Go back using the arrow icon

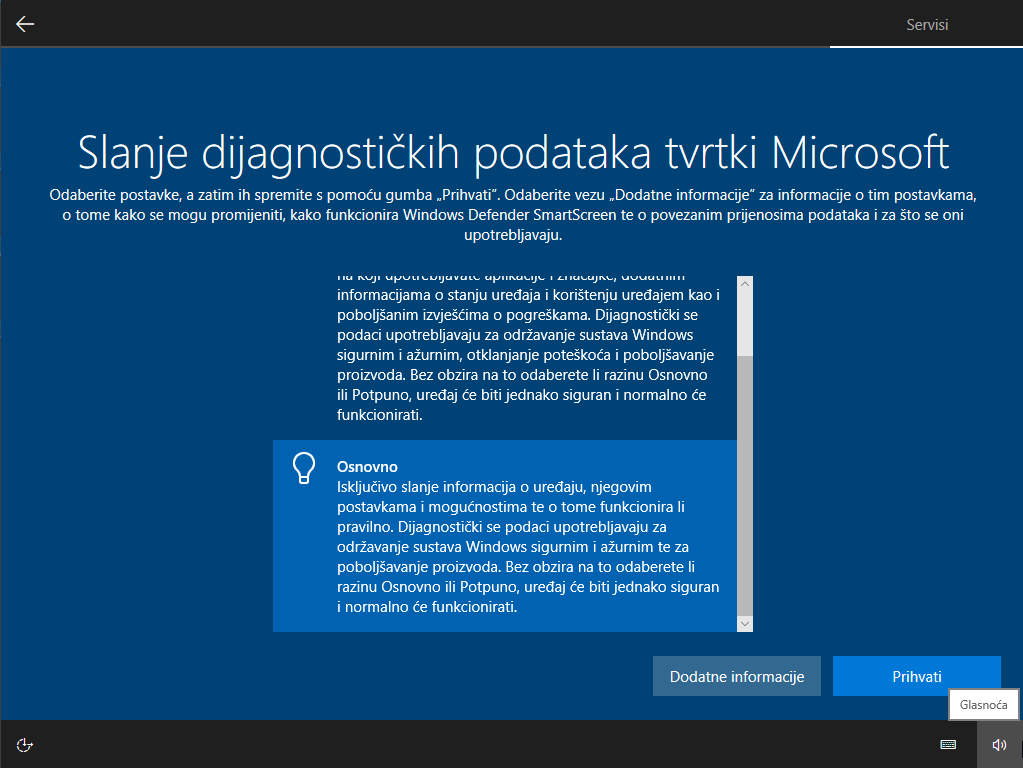(25, 24)
